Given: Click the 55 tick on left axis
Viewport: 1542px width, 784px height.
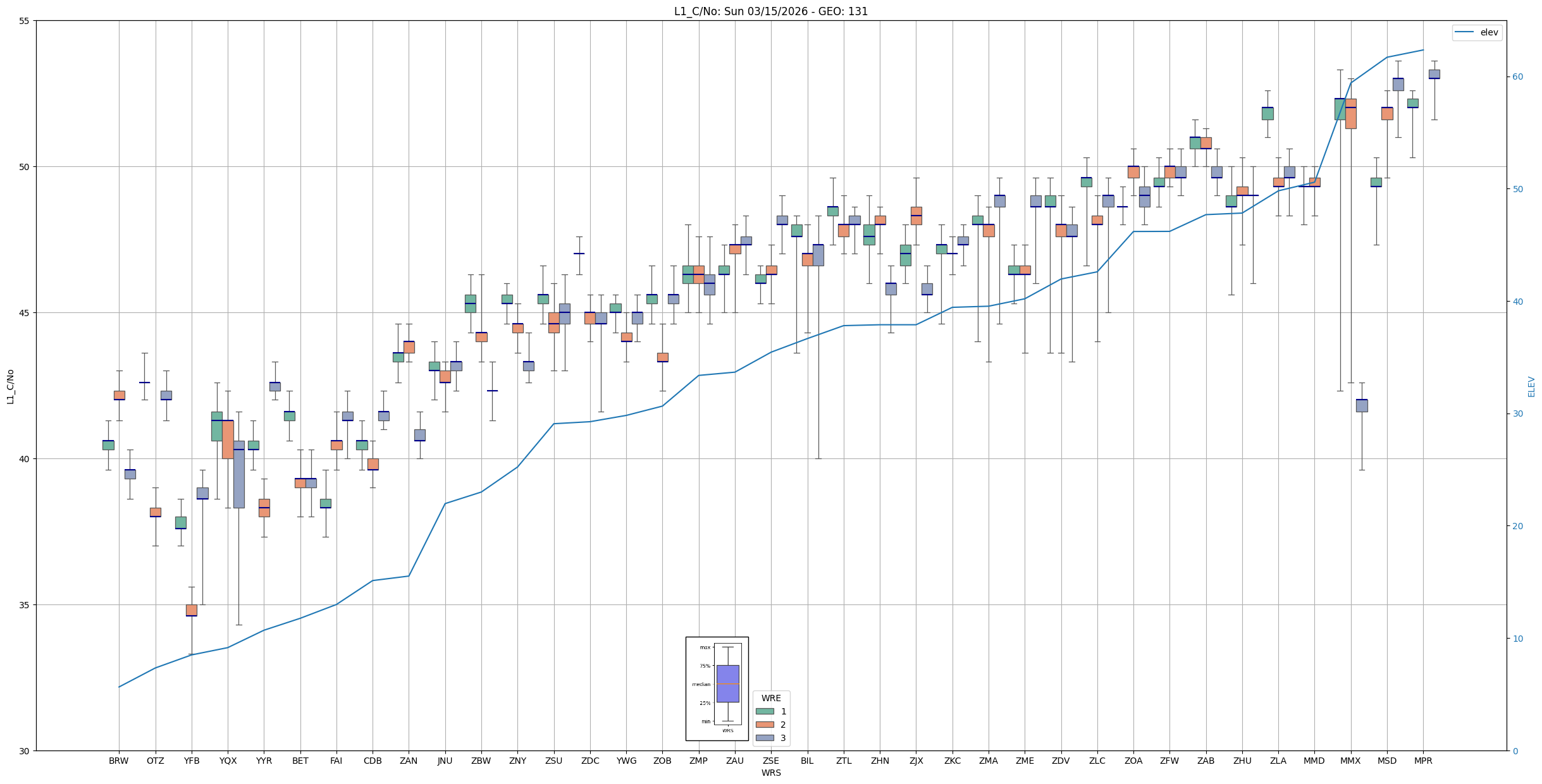Looking at the screenshot, I should click(x=25, y=21).
